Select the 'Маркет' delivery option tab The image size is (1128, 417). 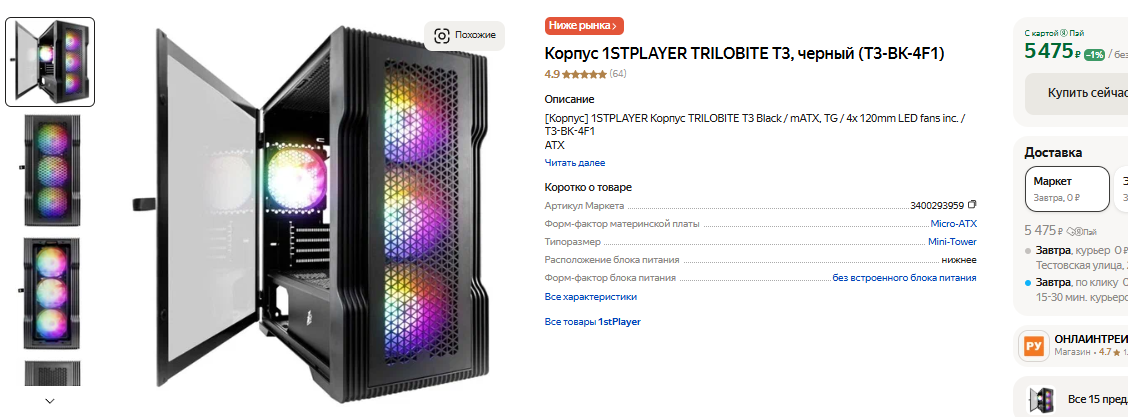(x=1068, y=189)
